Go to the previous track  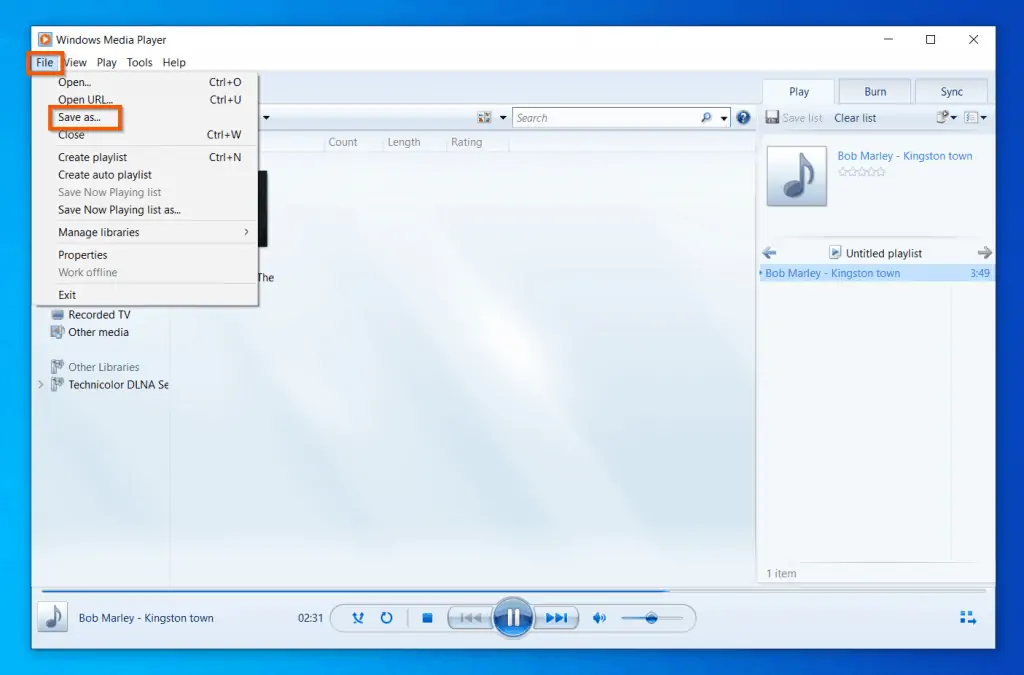click(470, 618)
